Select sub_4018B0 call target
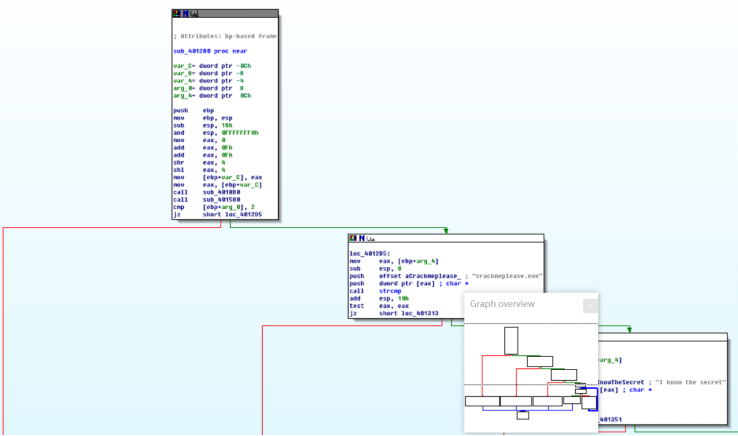738x436 pixels. pyautogui.click(x=219, y=191)
